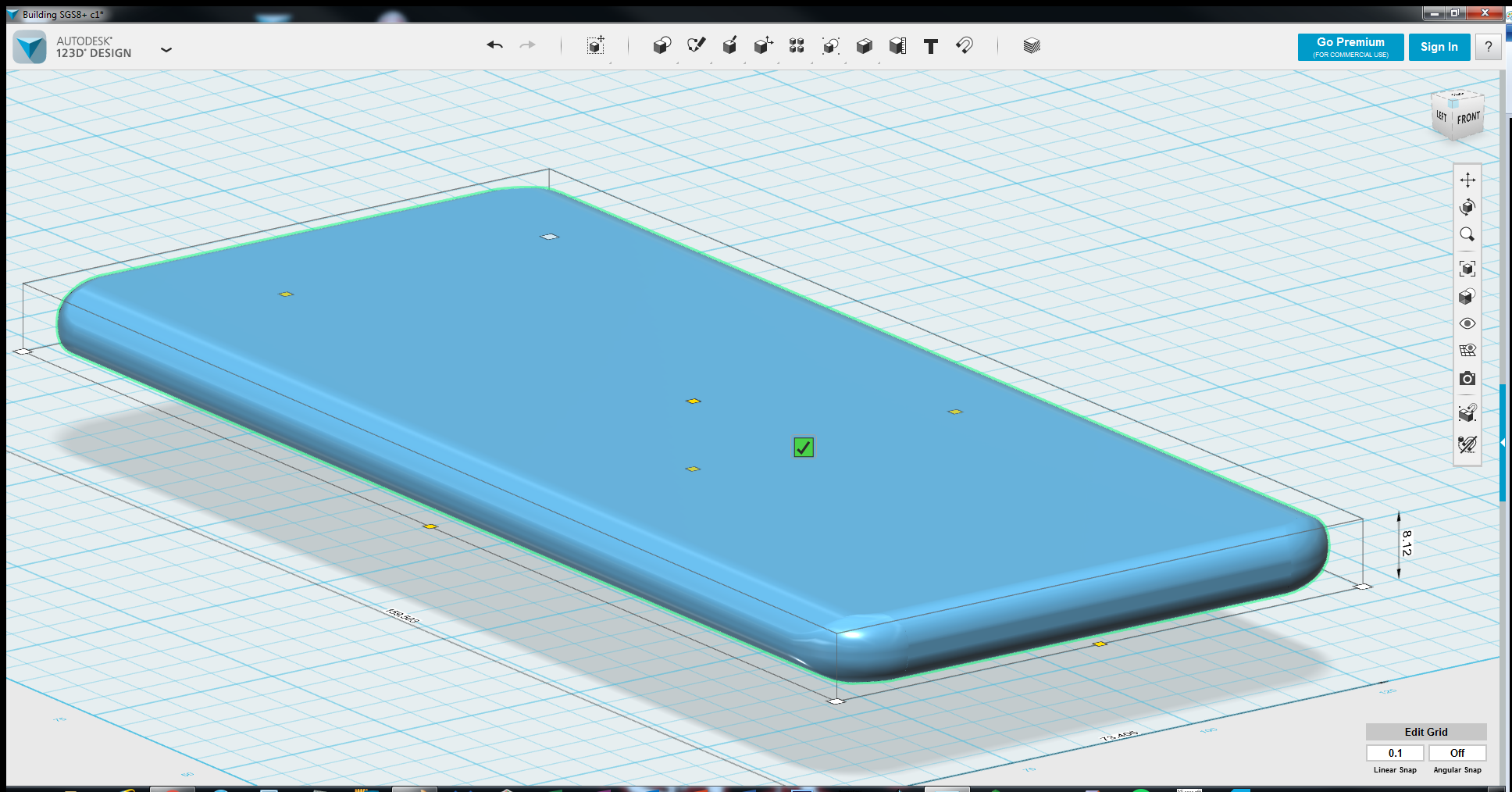The image size is (1512, 792).
Task: Open the Primitives tool
Action: [661, 45]
